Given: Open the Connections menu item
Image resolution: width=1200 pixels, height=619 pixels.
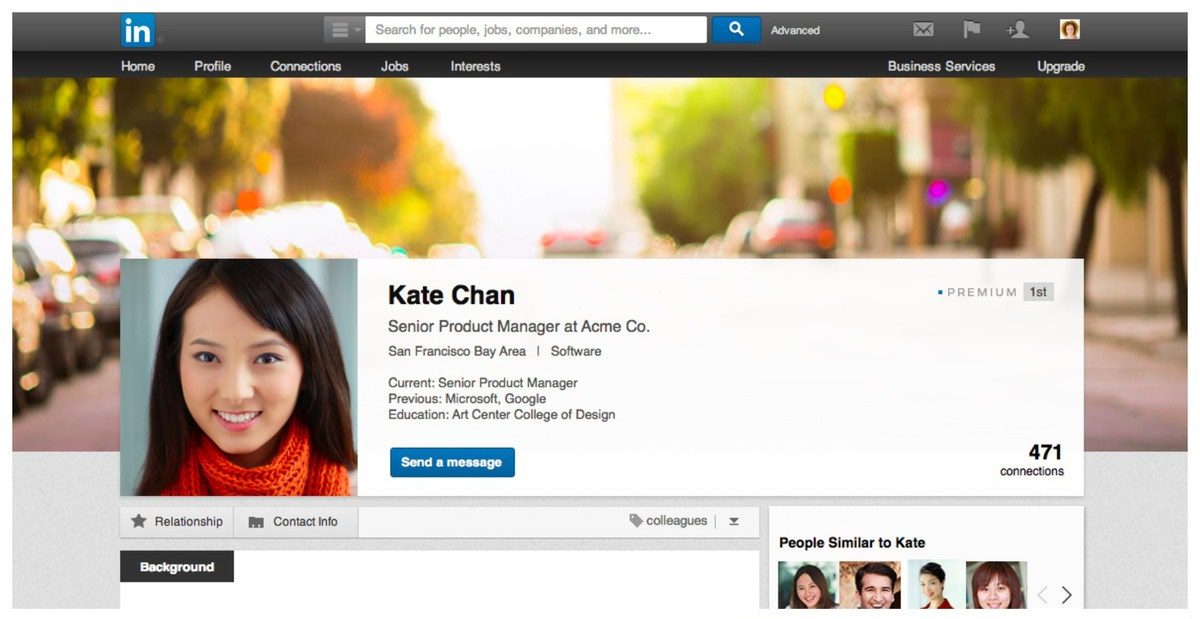Looking at the screenshot, I should (x=305, y=66).
